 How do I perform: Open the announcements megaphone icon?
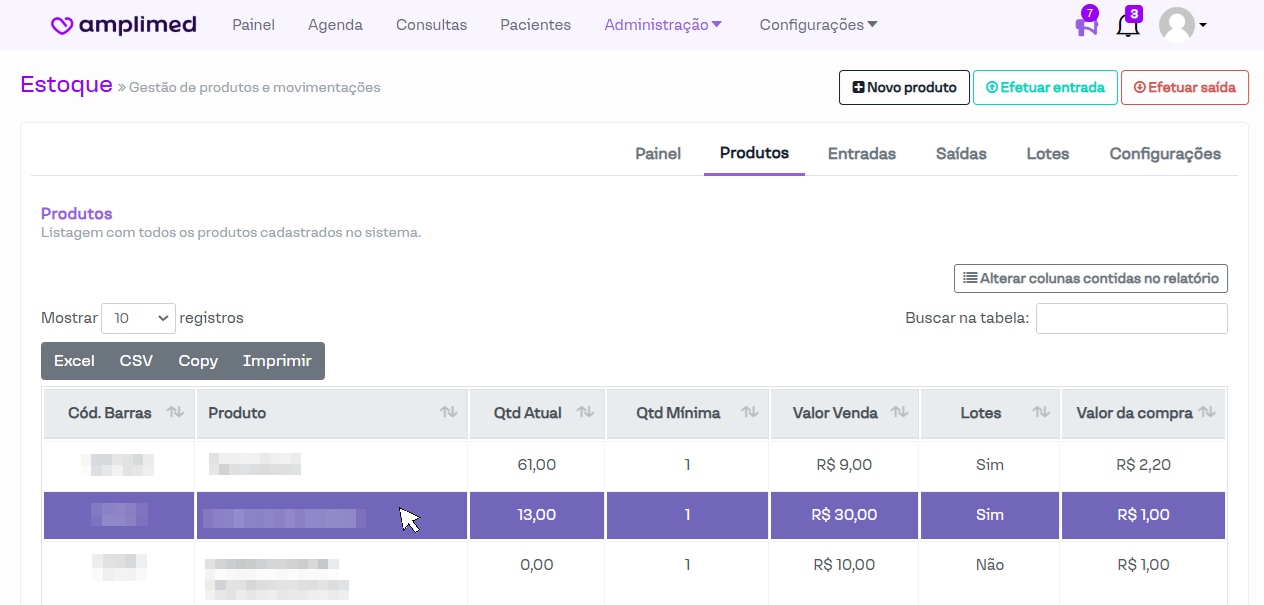click(x=1086, y=25)
